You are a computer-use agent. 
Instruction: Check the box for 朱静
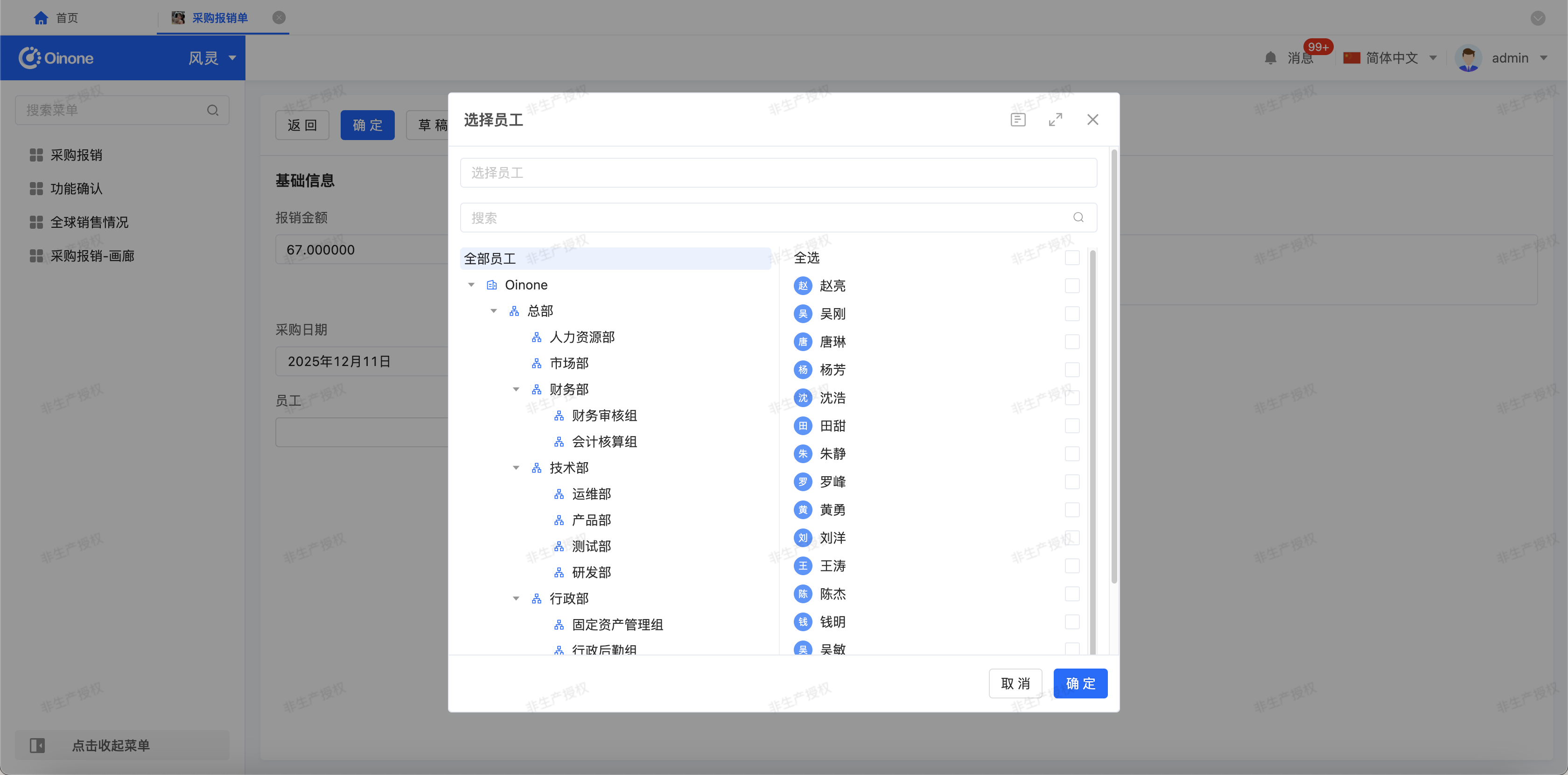[1072, 453]
